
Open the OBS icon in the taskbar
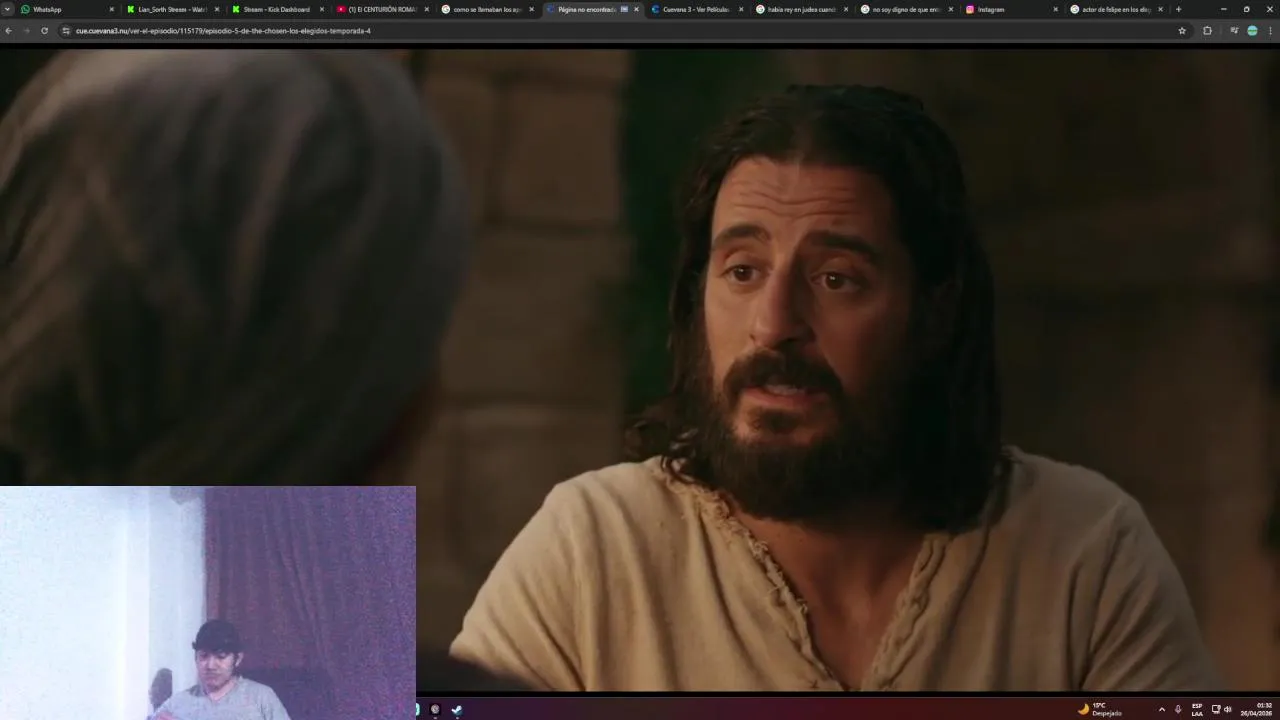[x=435, y=709]
